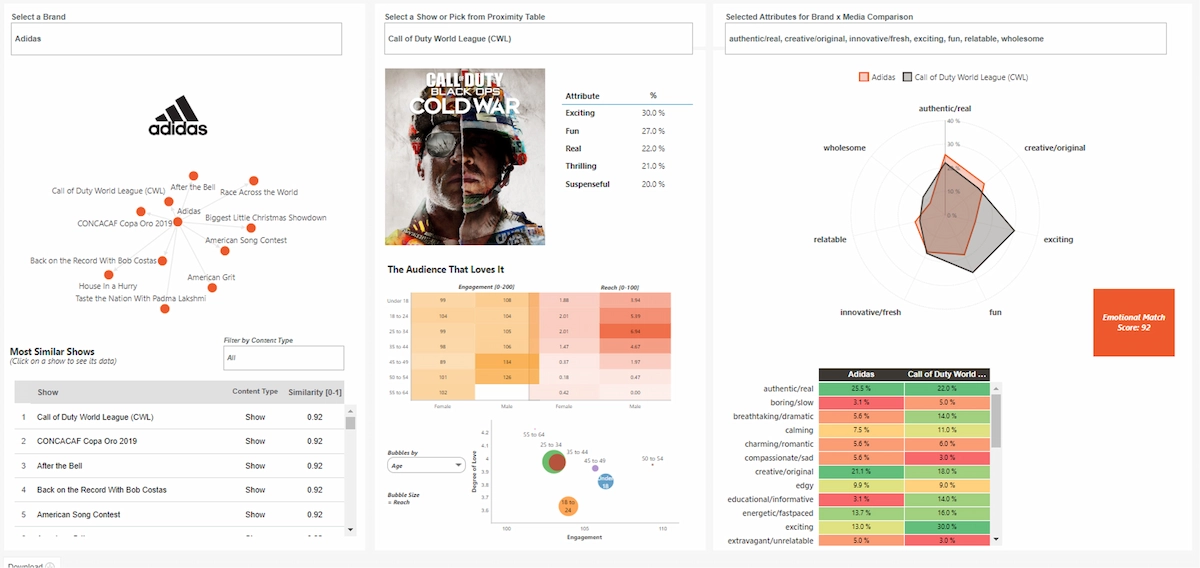The image size is (1200, 568).
Task: Click the Adidas logo image
Action: [x=178, y=116]
